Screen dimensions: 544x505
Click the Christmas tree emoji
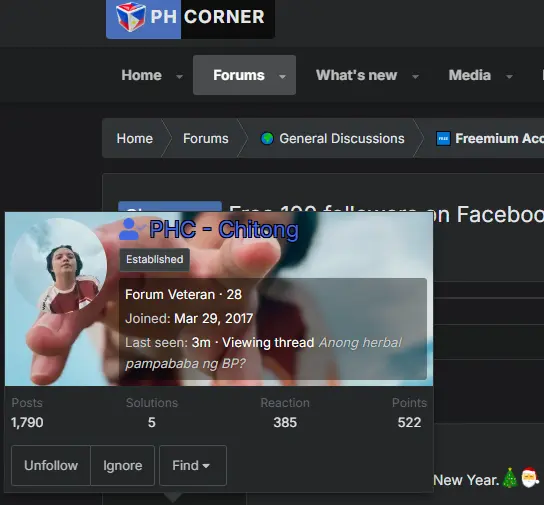[510, 478]
